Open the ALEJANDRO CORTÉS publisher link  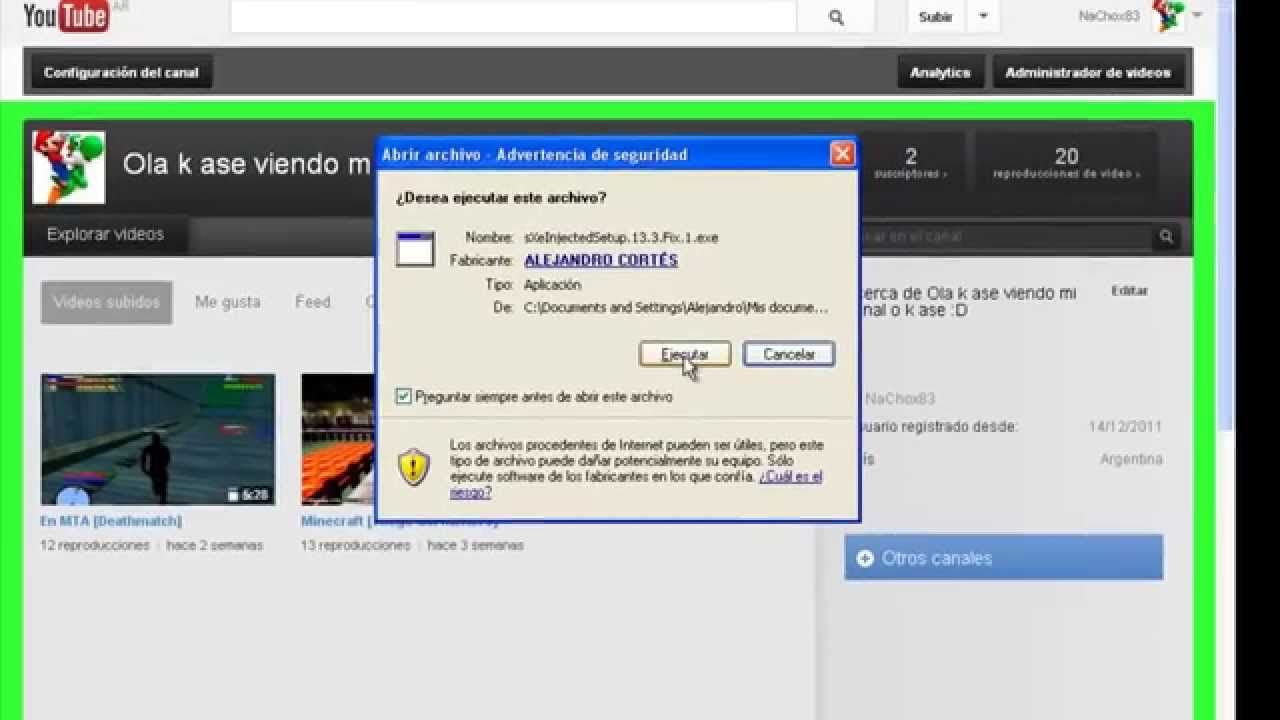[x=601, y=260]
